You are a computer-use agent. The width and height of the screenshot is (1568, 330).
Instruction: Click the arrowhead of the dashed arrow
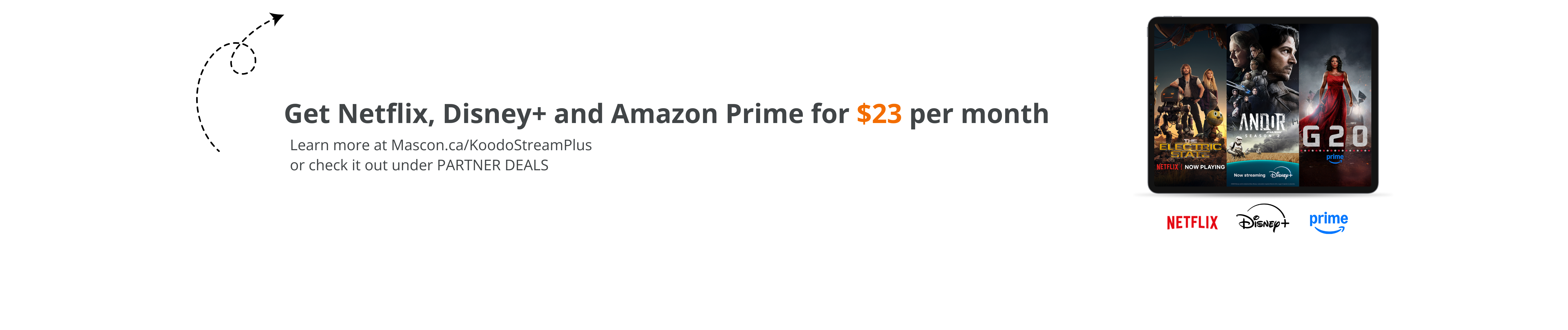(x=277, y=19)
